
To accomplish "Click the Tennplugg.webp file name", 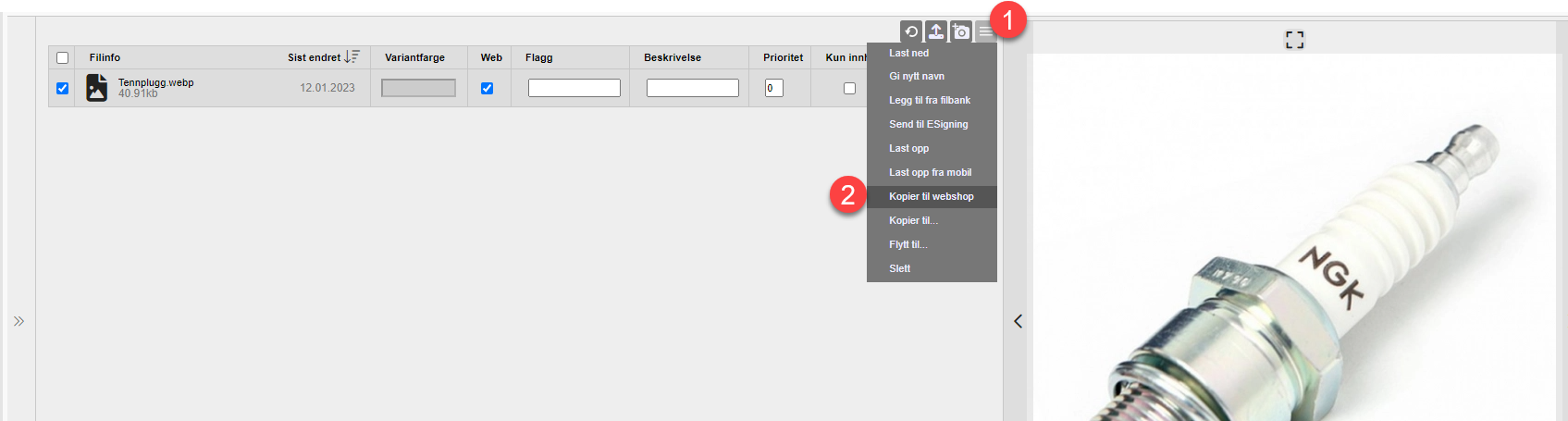I will coord(155,82).
